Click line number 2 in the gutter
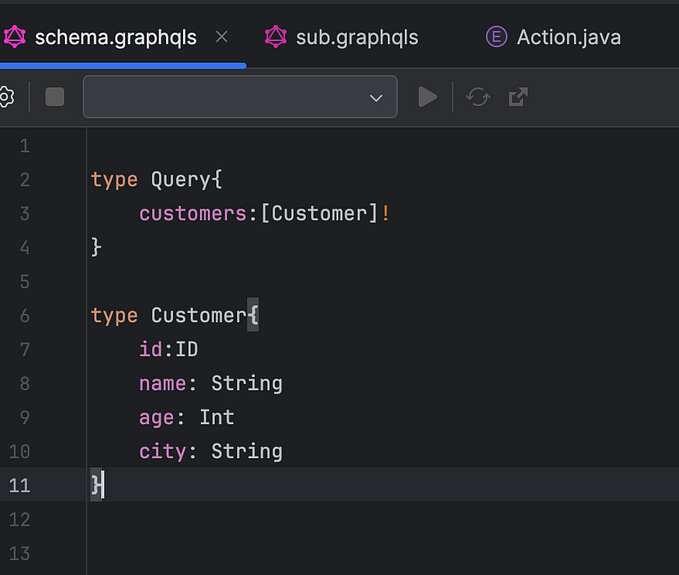The height and width of the screenshot is (575, 679). 25,180
